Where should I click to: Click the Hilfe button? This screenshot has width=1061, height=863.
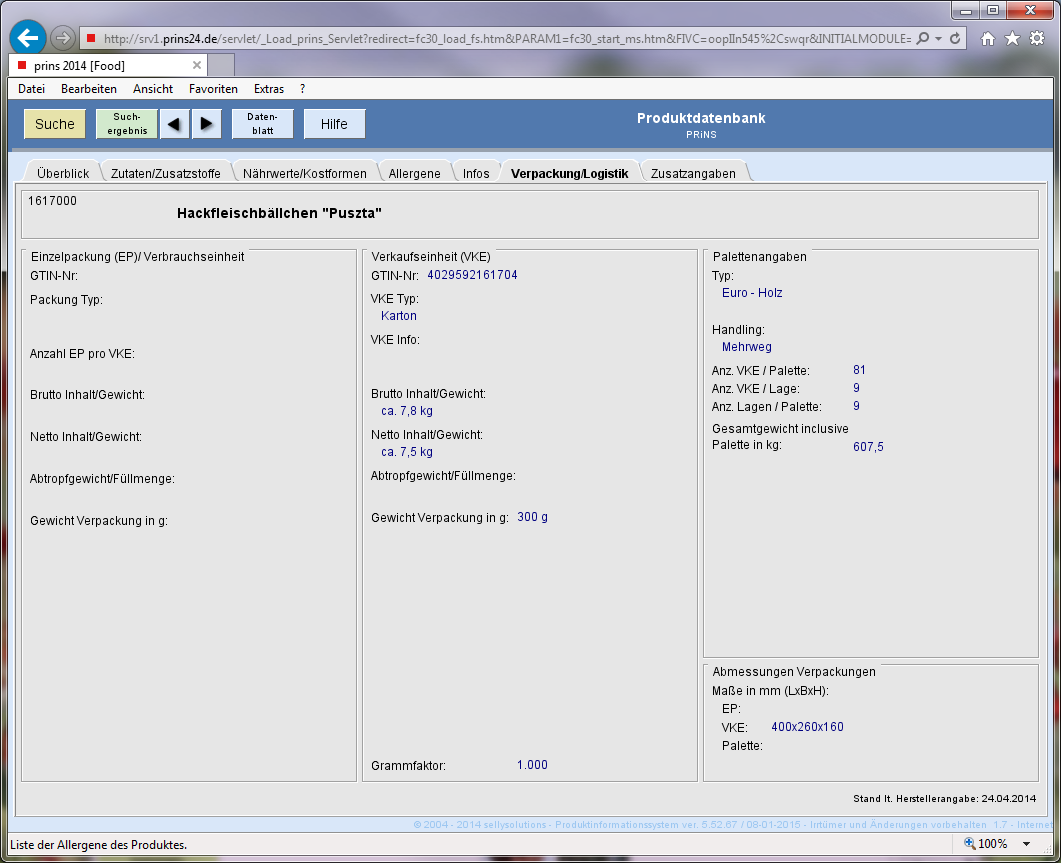tap(334, 124)
